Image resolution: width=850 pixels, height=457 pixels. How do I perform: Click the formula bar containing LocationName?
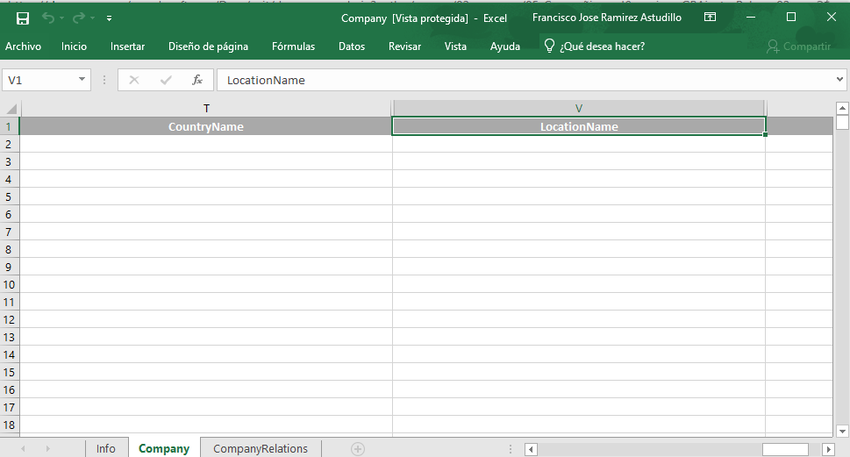tap(524, 80)
